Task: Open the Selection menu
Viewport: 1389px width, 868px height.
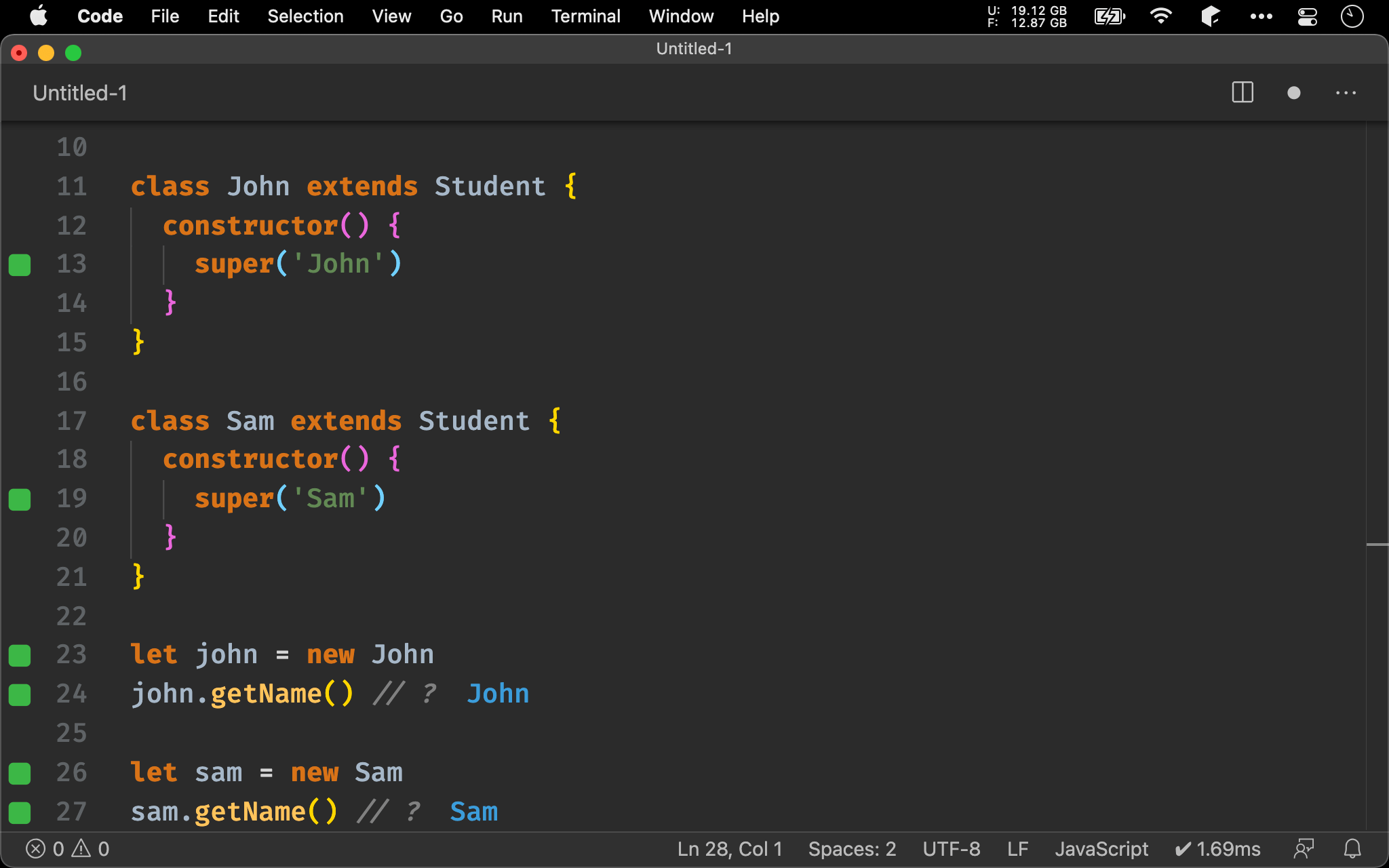Action: point(305,16)
